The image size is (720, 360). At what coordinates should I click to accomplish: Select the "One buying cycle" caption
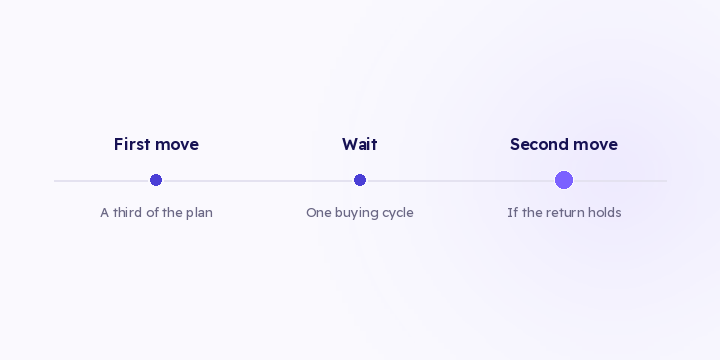pyautogui.click(x=360, y=213)
